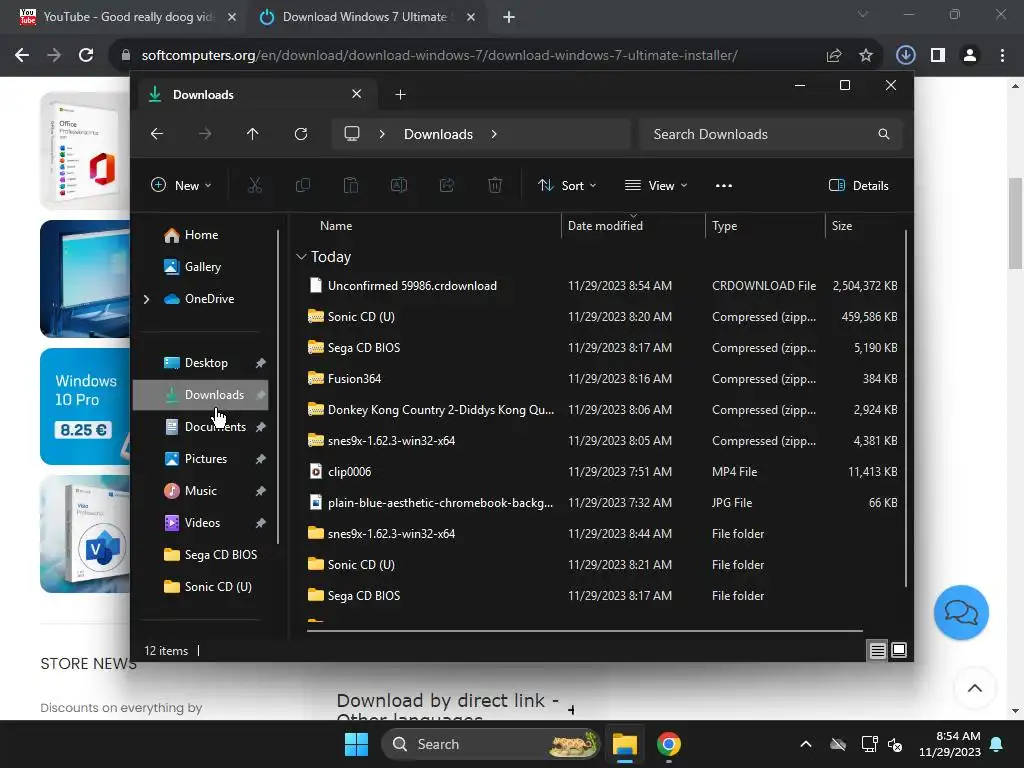Open Music in the navigation pane

click(x=201, y=491)
